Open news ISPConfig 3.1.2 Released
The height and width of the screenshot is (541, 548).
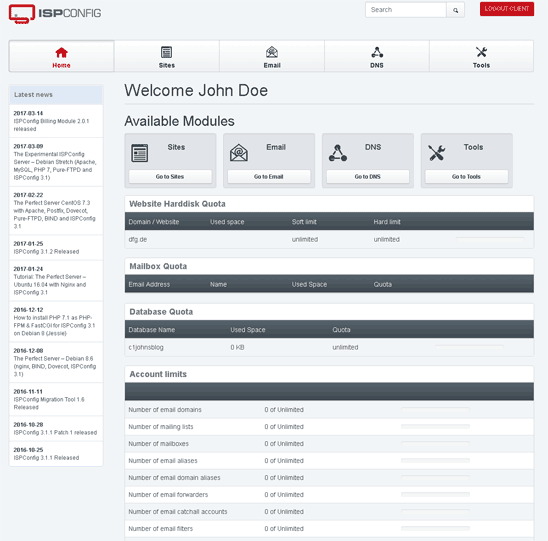[x=56, y=247]
